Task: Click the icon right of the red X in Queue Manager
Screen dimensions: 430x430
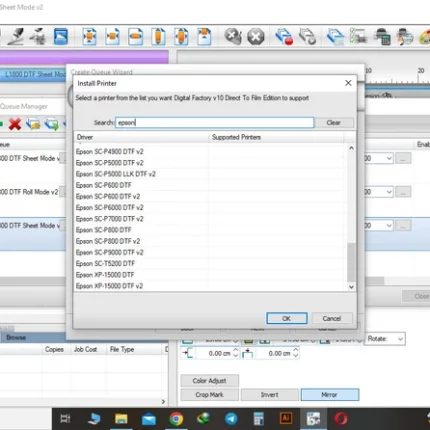Action: 33,124
